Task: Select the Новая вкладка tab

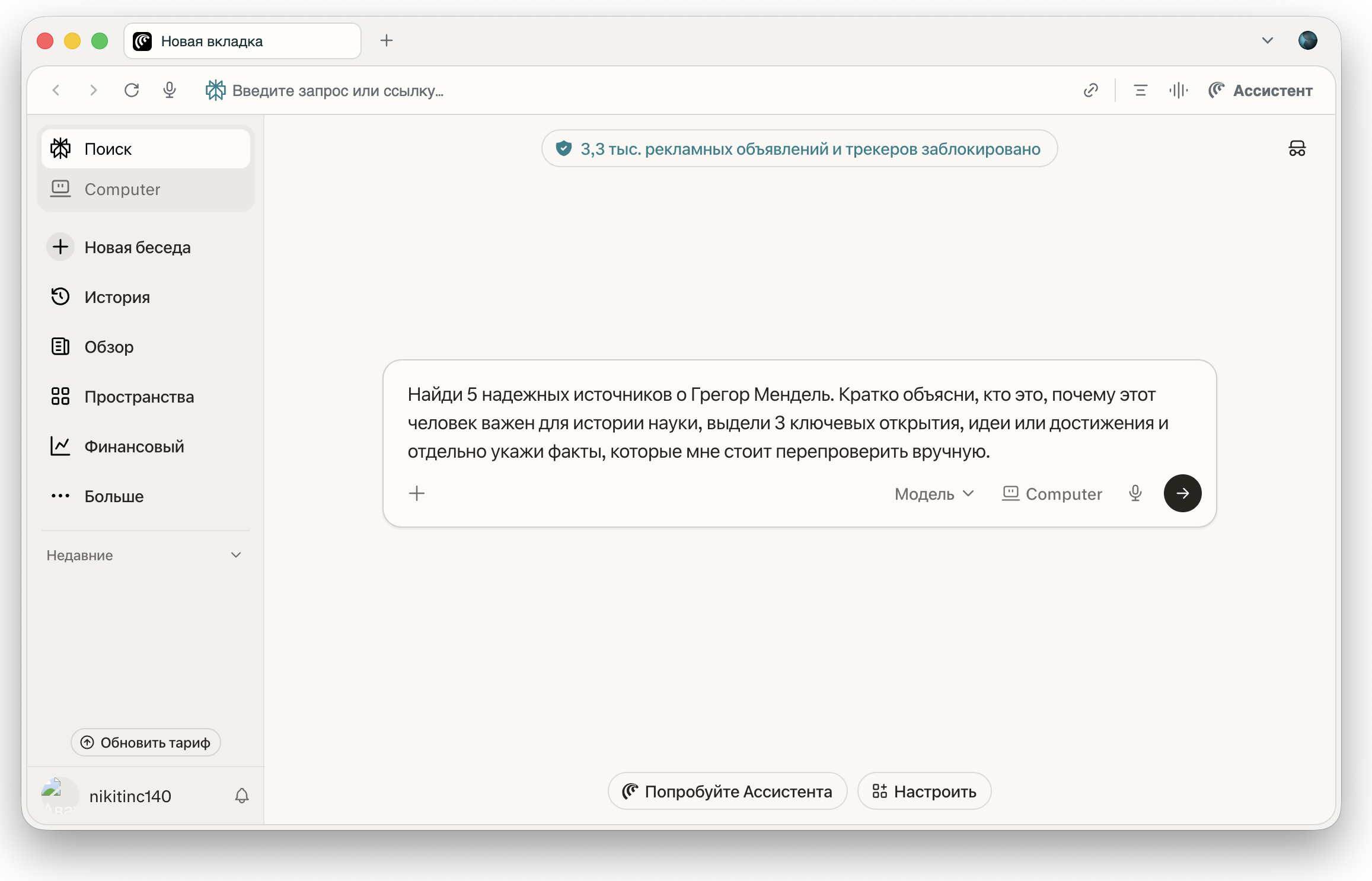Action: coord(243,41)
